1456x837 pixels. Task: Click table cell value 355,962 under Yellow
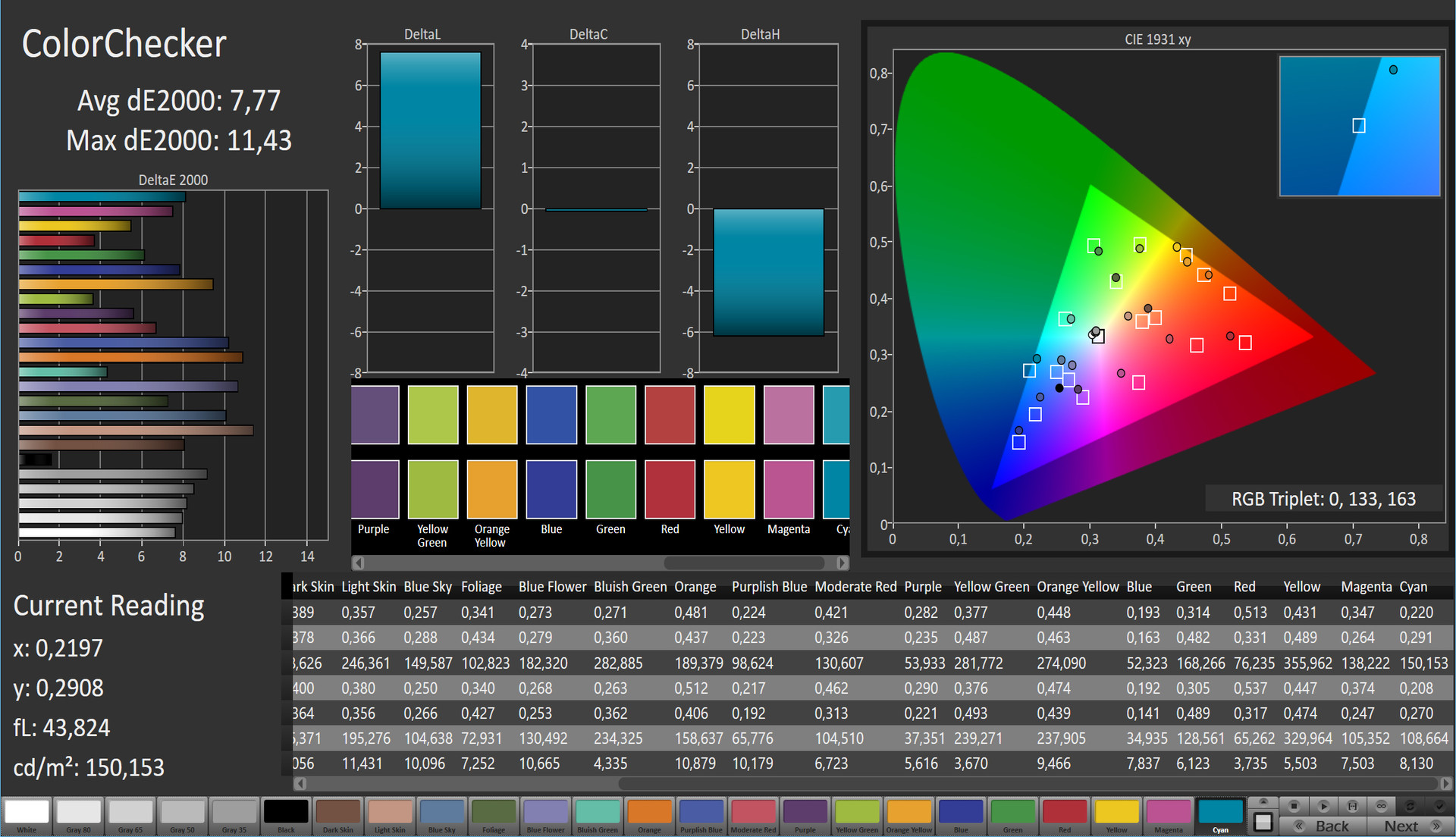pyautogui.click(x=1307, y=663)
